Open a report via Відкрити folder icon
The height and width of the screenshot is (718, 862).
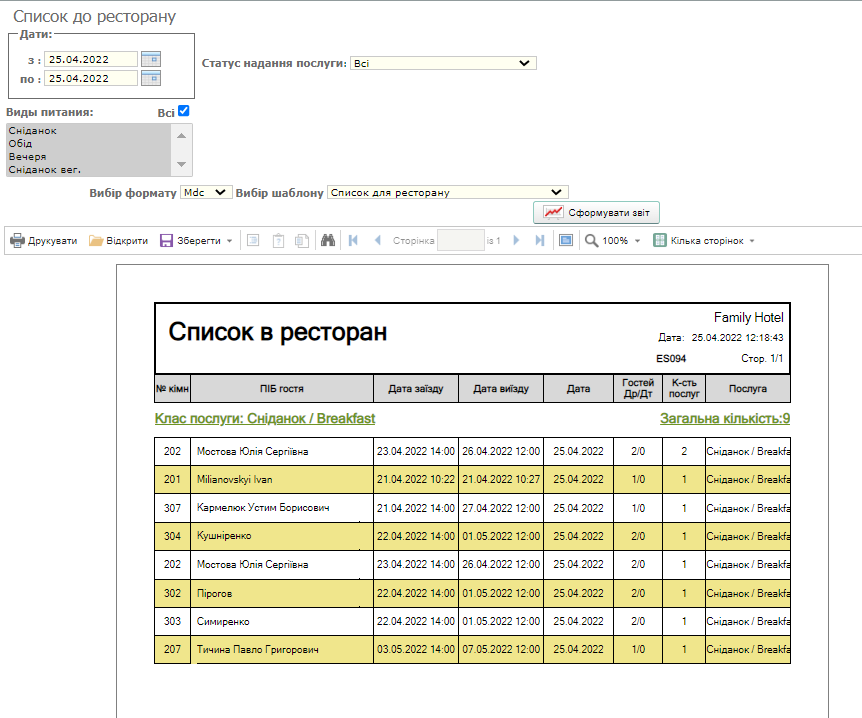click(96, 241)
